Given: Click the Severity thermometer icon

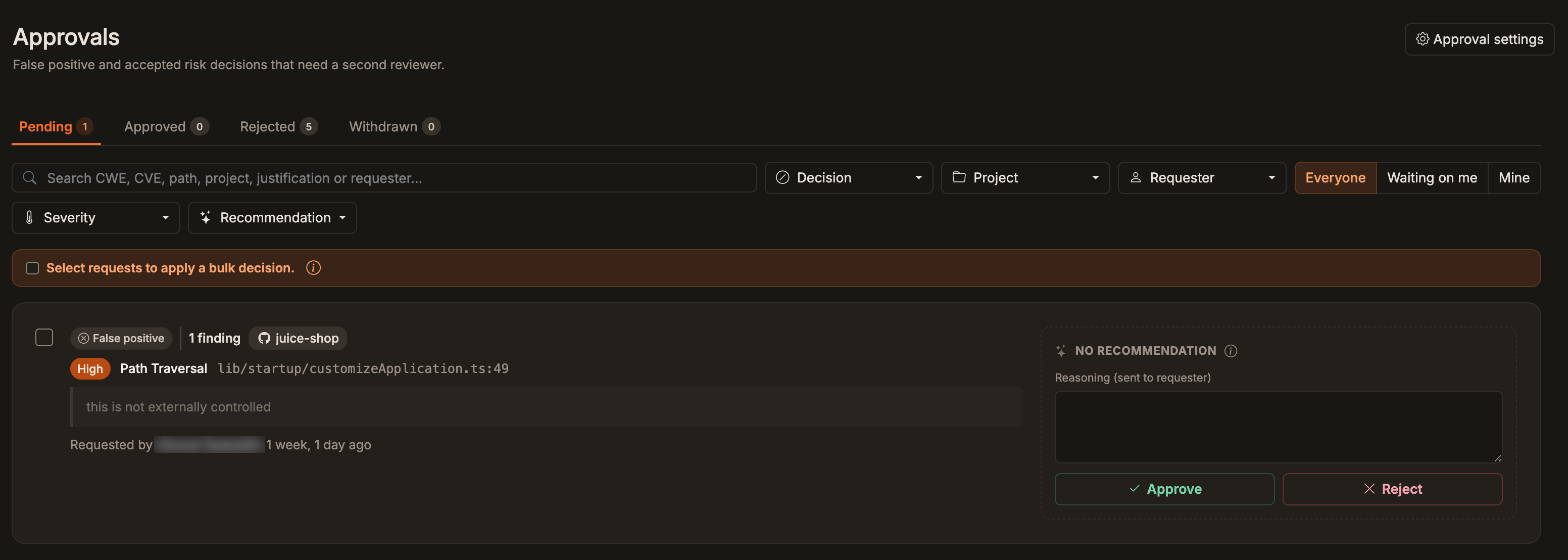Looking at the screenshot, I should (29, 218).
